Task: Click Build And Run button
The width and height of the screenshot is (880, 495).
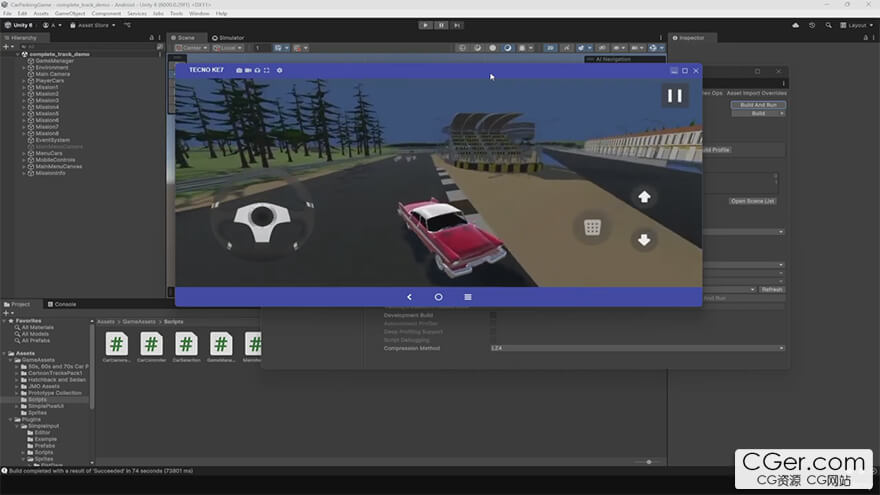Action: pyautogui.click(x=758, y=105)
